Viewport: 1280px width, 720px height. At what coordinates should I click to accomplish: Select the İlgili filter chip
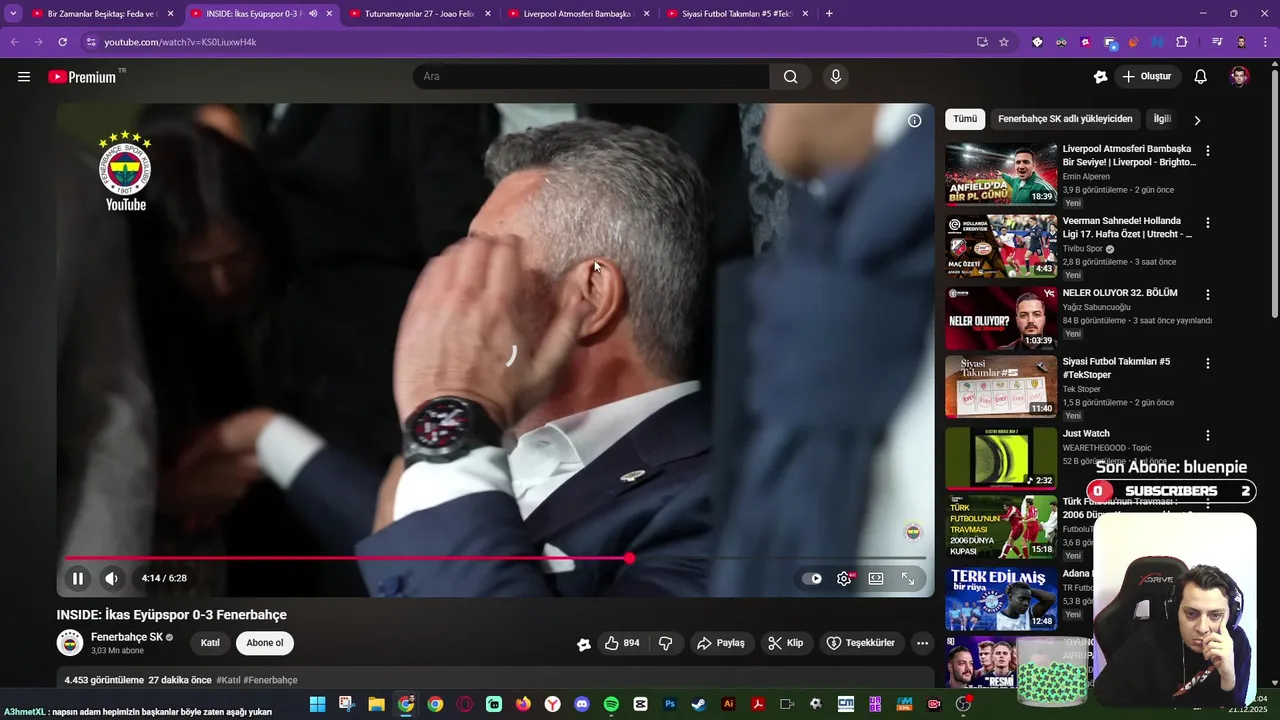[x=1162, y=119]
